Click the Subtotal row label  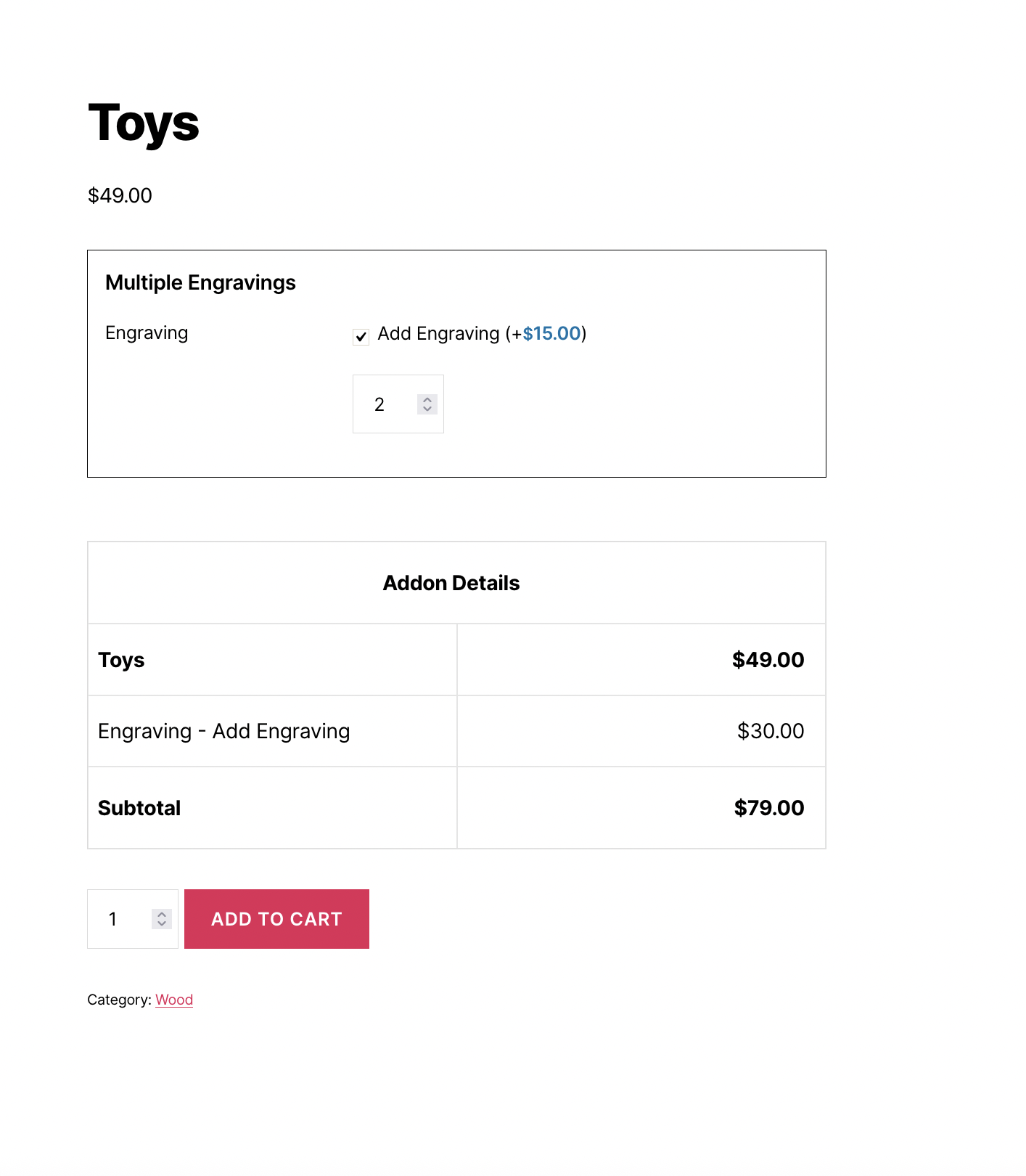pyautogui.click(x=139, y=808)
